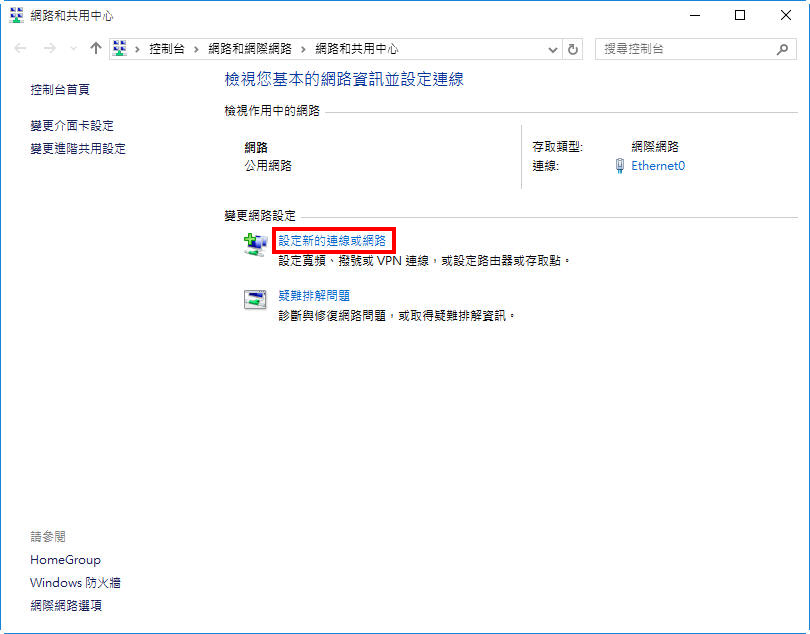Expand chevron after 控制台 breadcrumb
This screenshot has height=634, width=810.
[196, 49]
